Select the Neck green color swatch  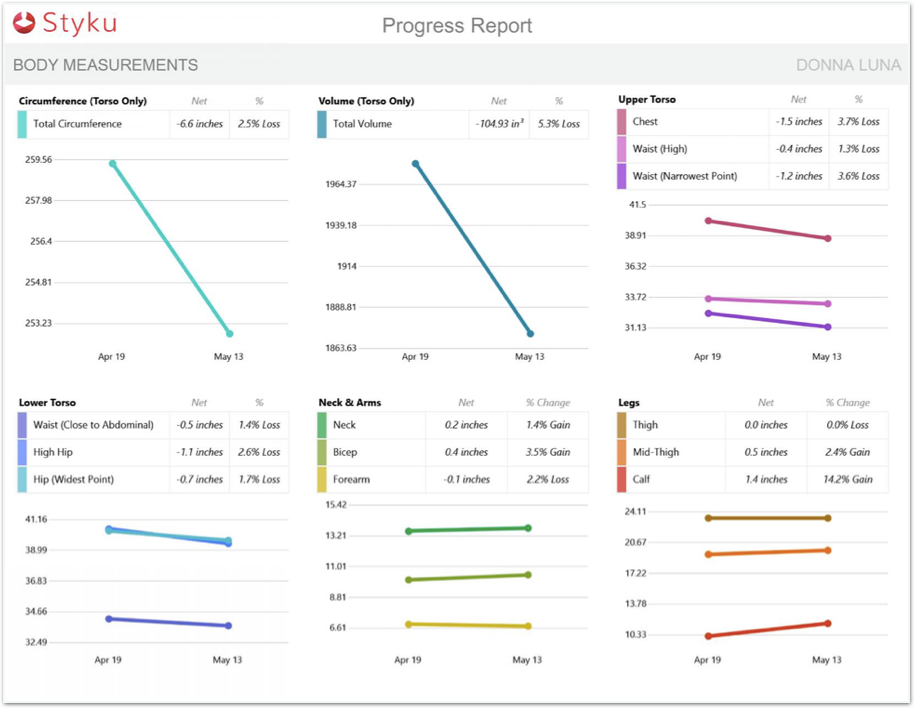(x=322, y=425)
